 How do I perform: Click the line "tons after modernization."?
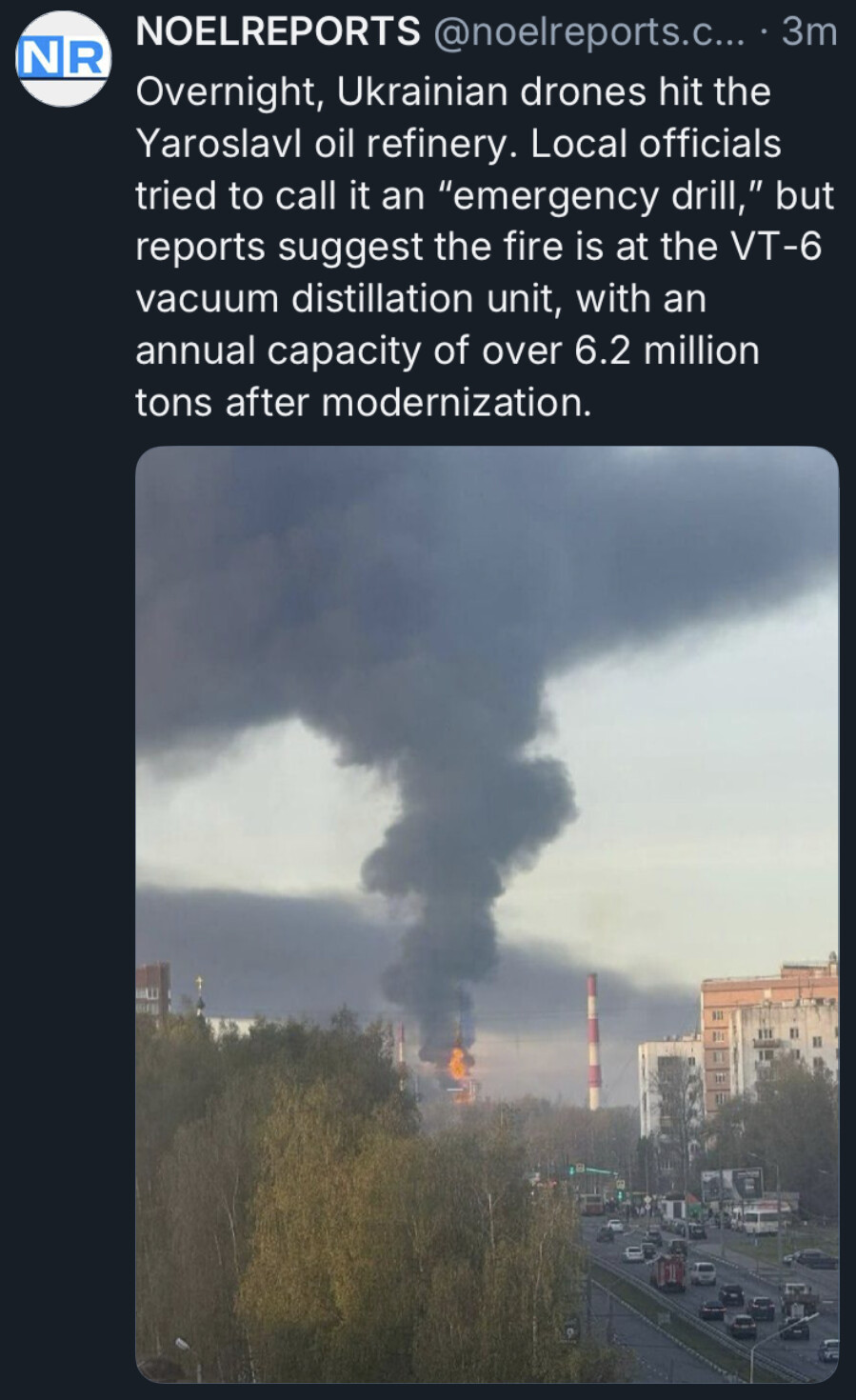click(364, 402)
